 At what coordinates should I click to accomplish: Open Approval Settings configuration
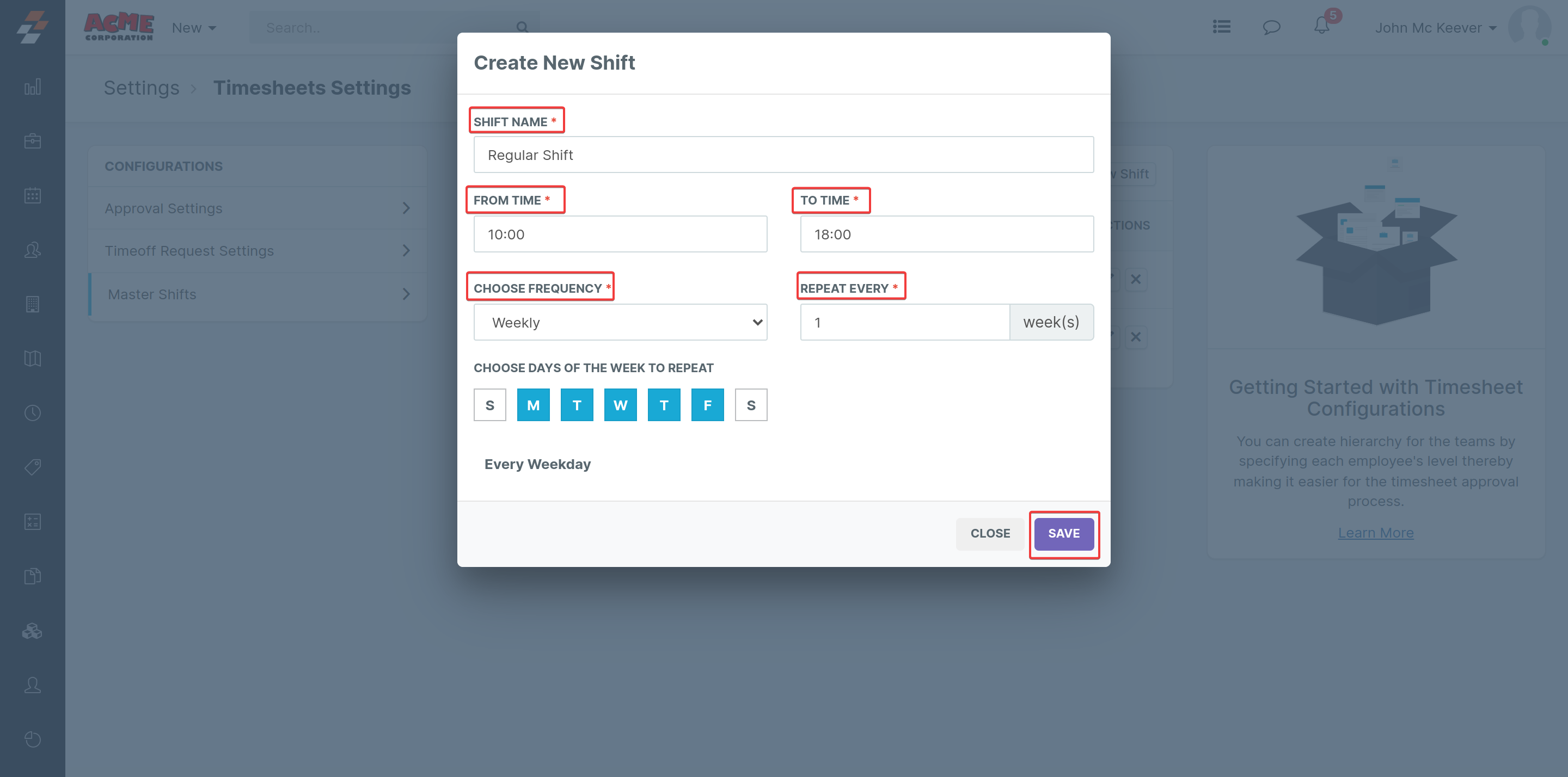[258, 208]
